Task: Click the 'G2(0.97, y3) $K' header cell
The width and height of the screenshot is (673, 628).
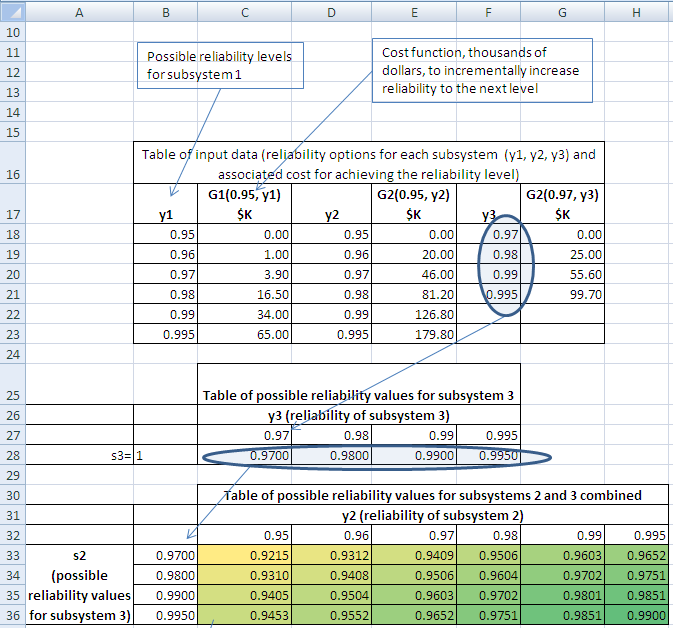Action: click(562, 204)
